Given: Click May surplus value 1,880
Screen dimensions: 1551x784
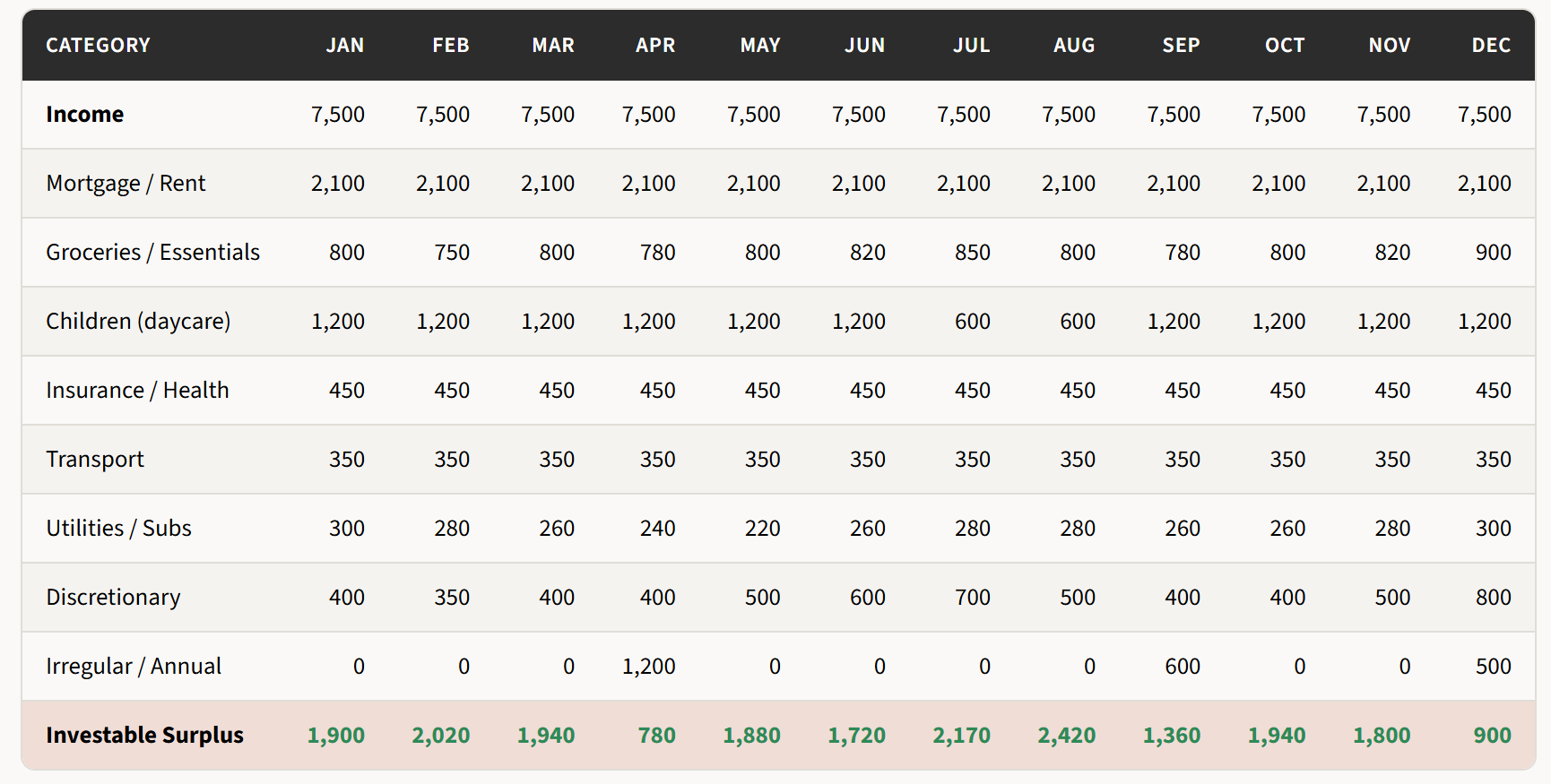Looking at the screenshot, I should [x=752, y=735].
